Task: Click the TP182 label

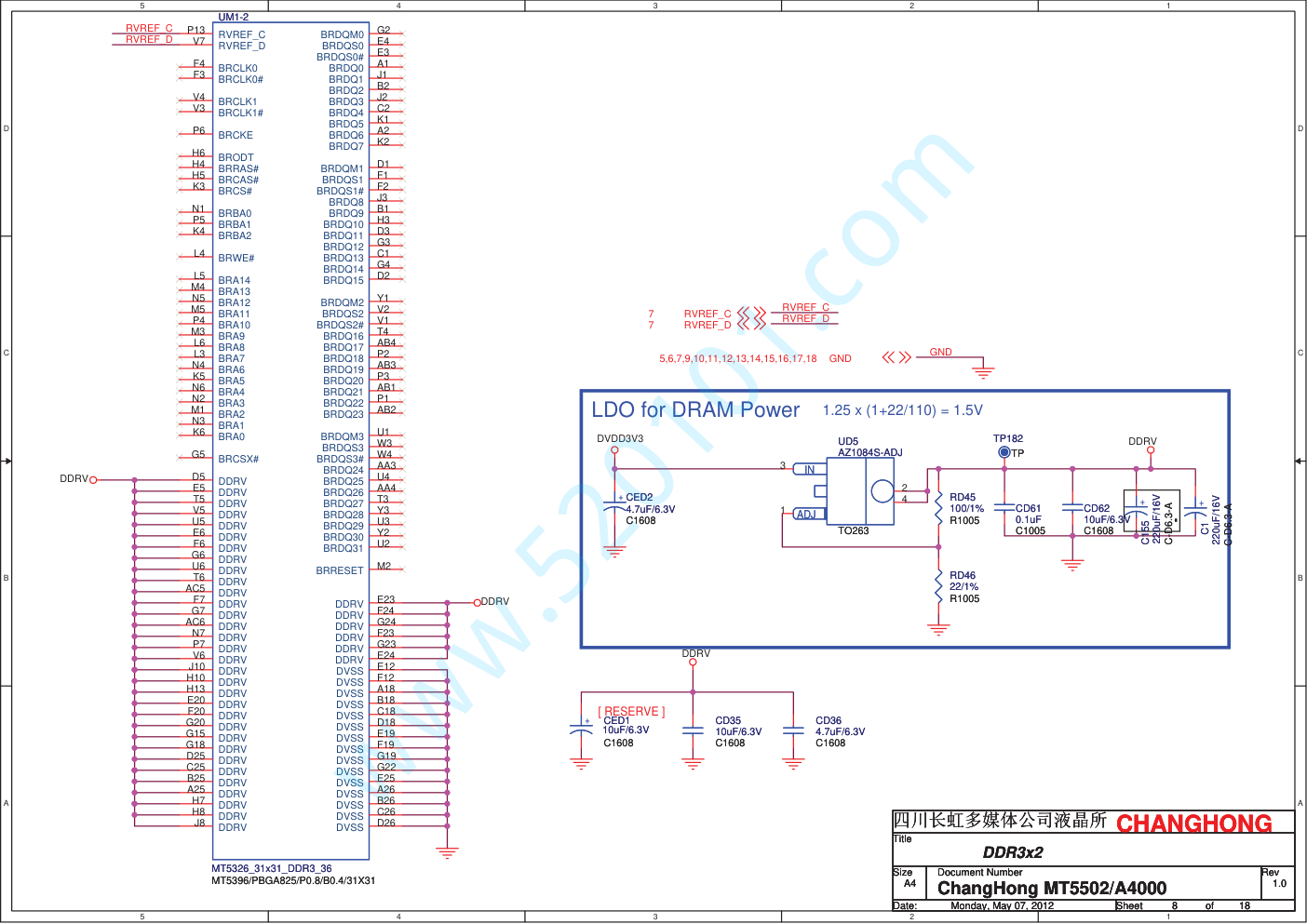Action: point(1008,438)
